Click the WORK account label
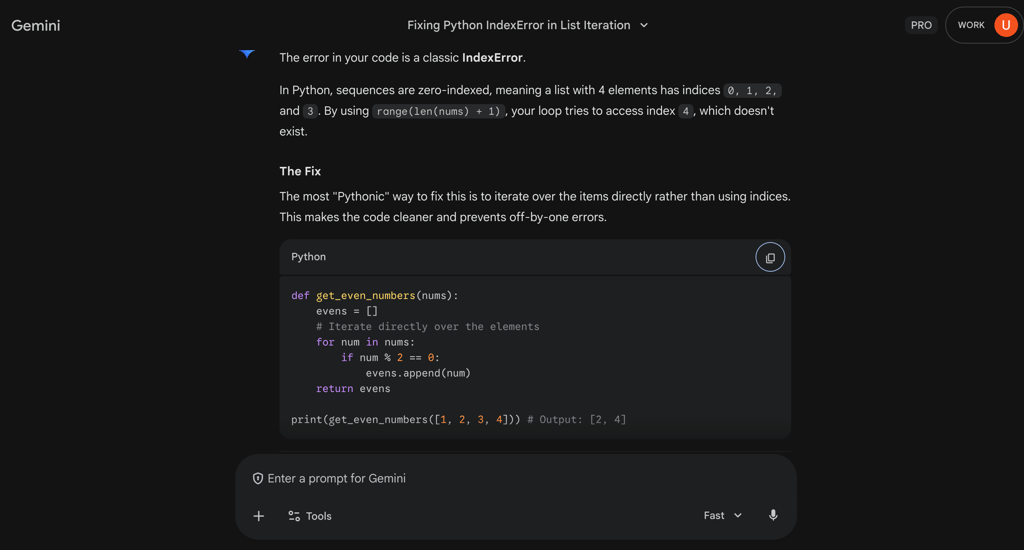The image size is (1024, 550). click(970, 25)
